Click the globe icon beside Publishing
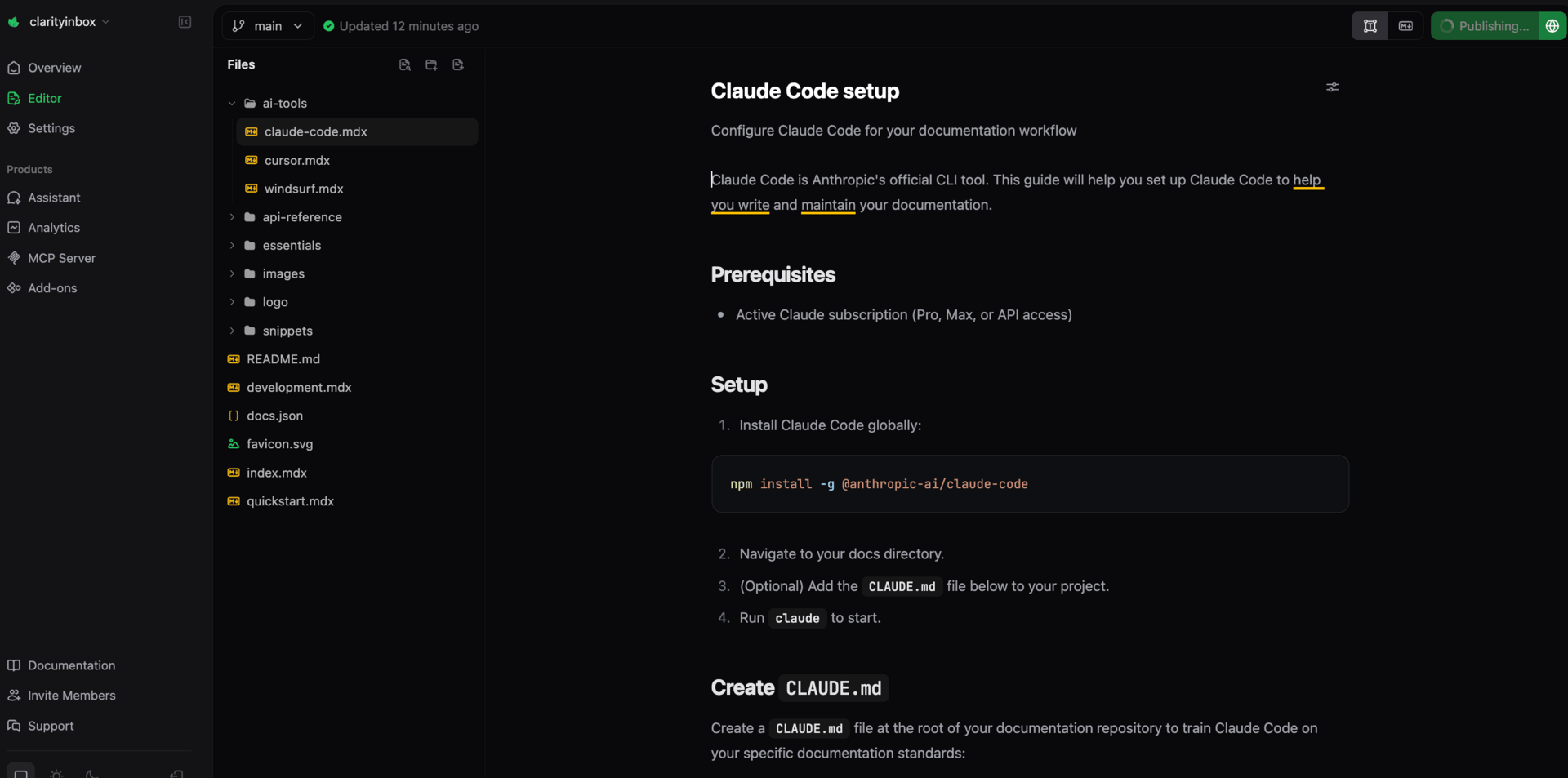Image resolution: width=1568 pixels, height=778 pixels. click(x=1552, y=26)
